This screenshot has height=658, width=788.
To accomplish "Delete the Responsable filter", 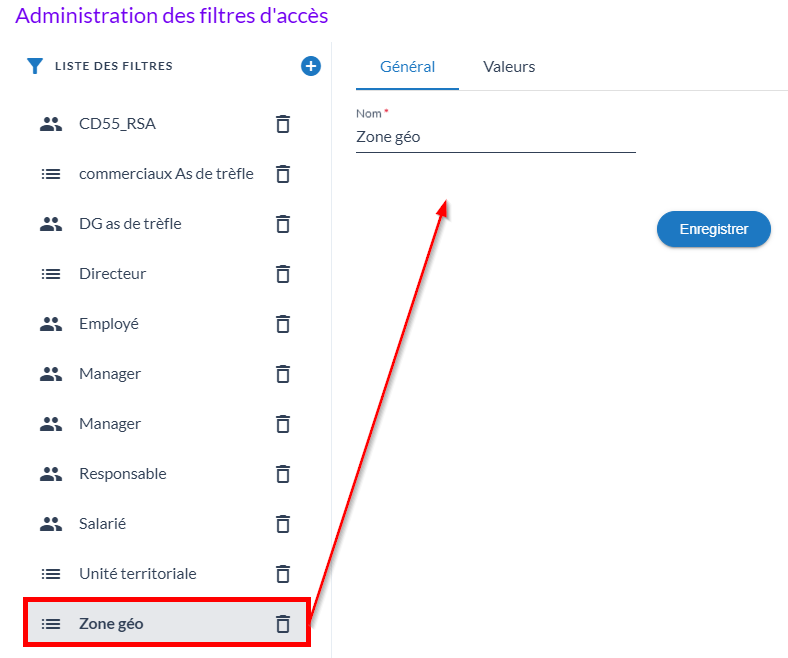I will [x=283, y=474].
